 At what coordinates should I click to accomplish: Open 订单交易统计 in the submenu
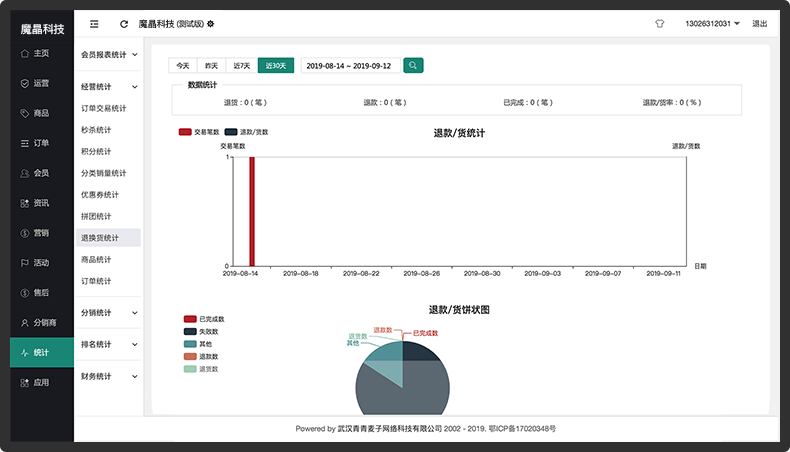[x=104, y=108]
